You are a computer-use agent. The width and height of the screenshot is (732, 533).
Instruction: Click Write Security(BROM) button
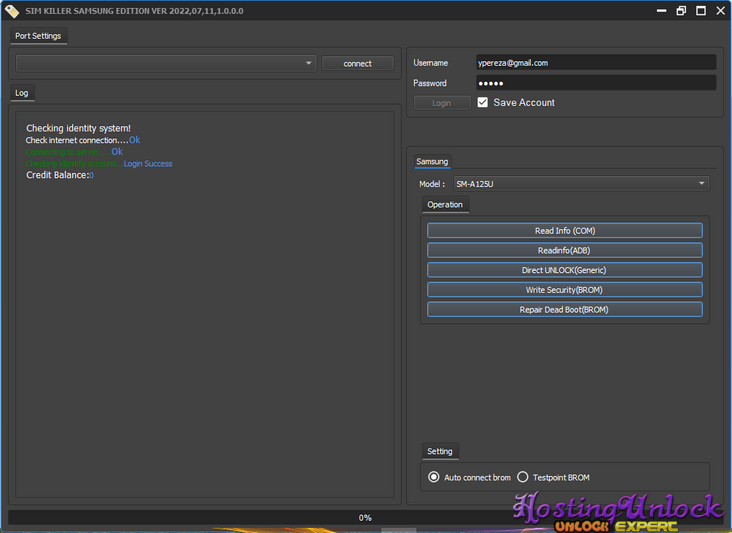(565, 290)
